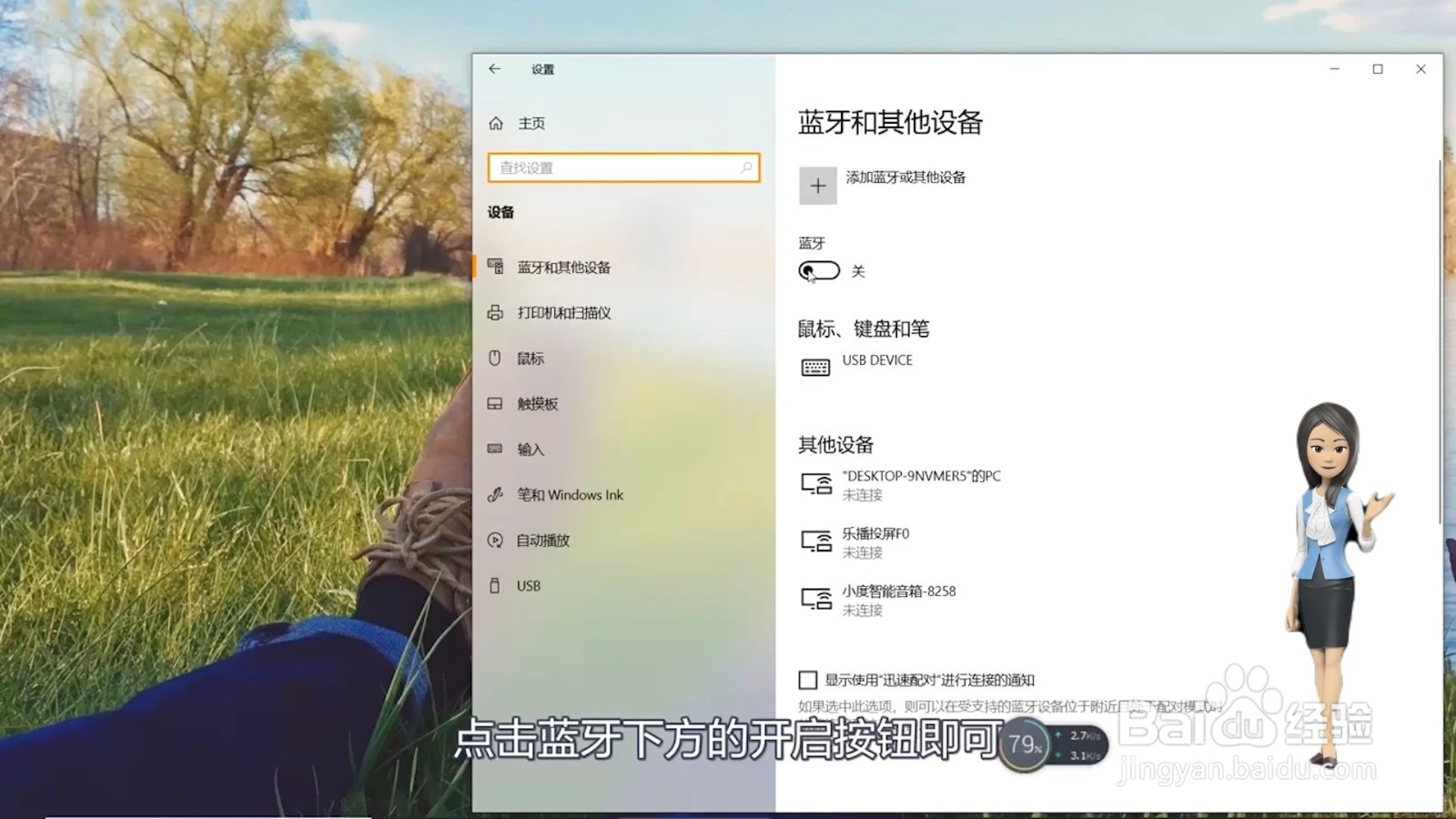Click the search magnifier in 查找设置 box

click(746, 167)
